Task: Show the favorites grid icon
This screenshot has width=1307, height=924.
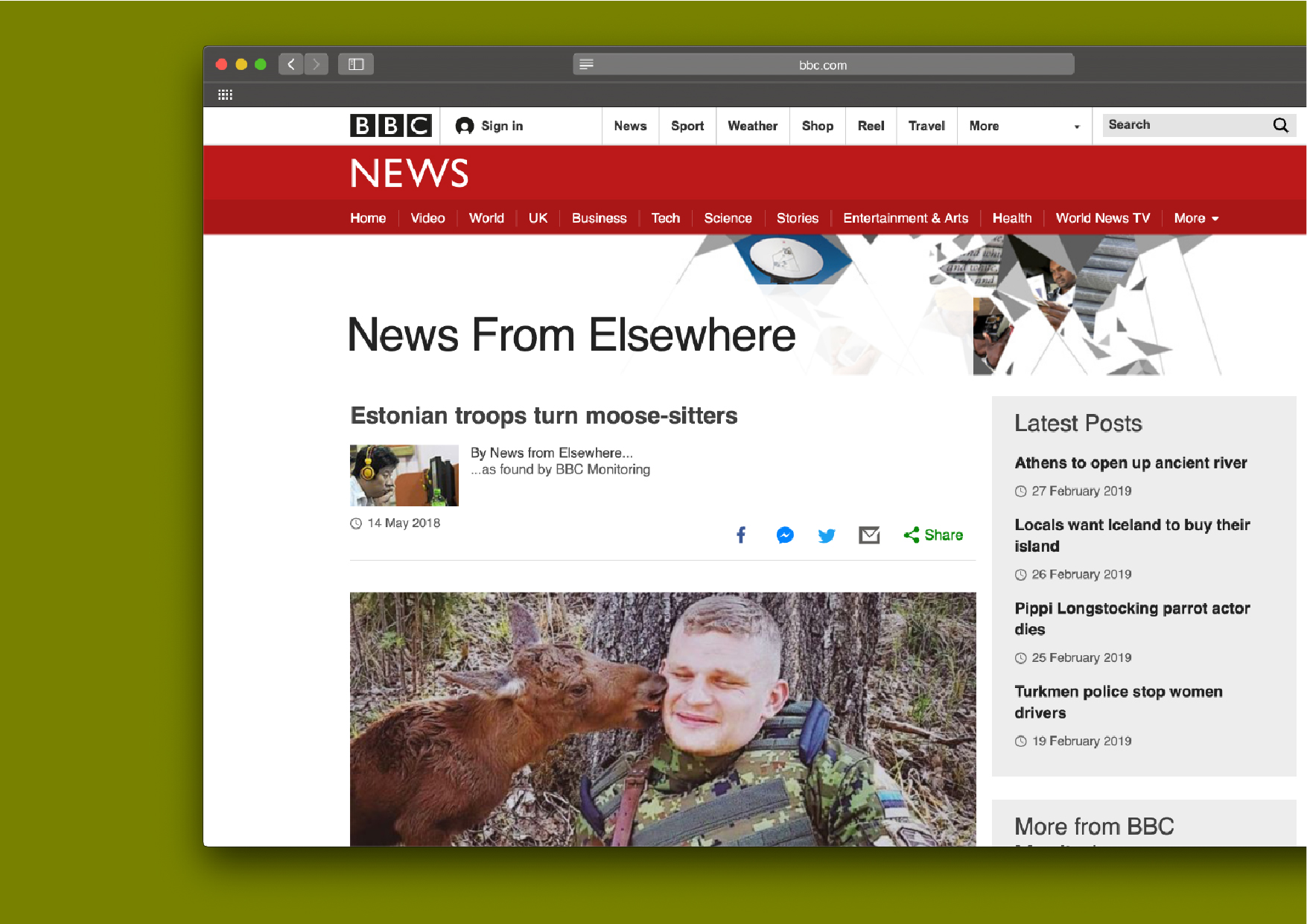Action: (x=225, y=95)
